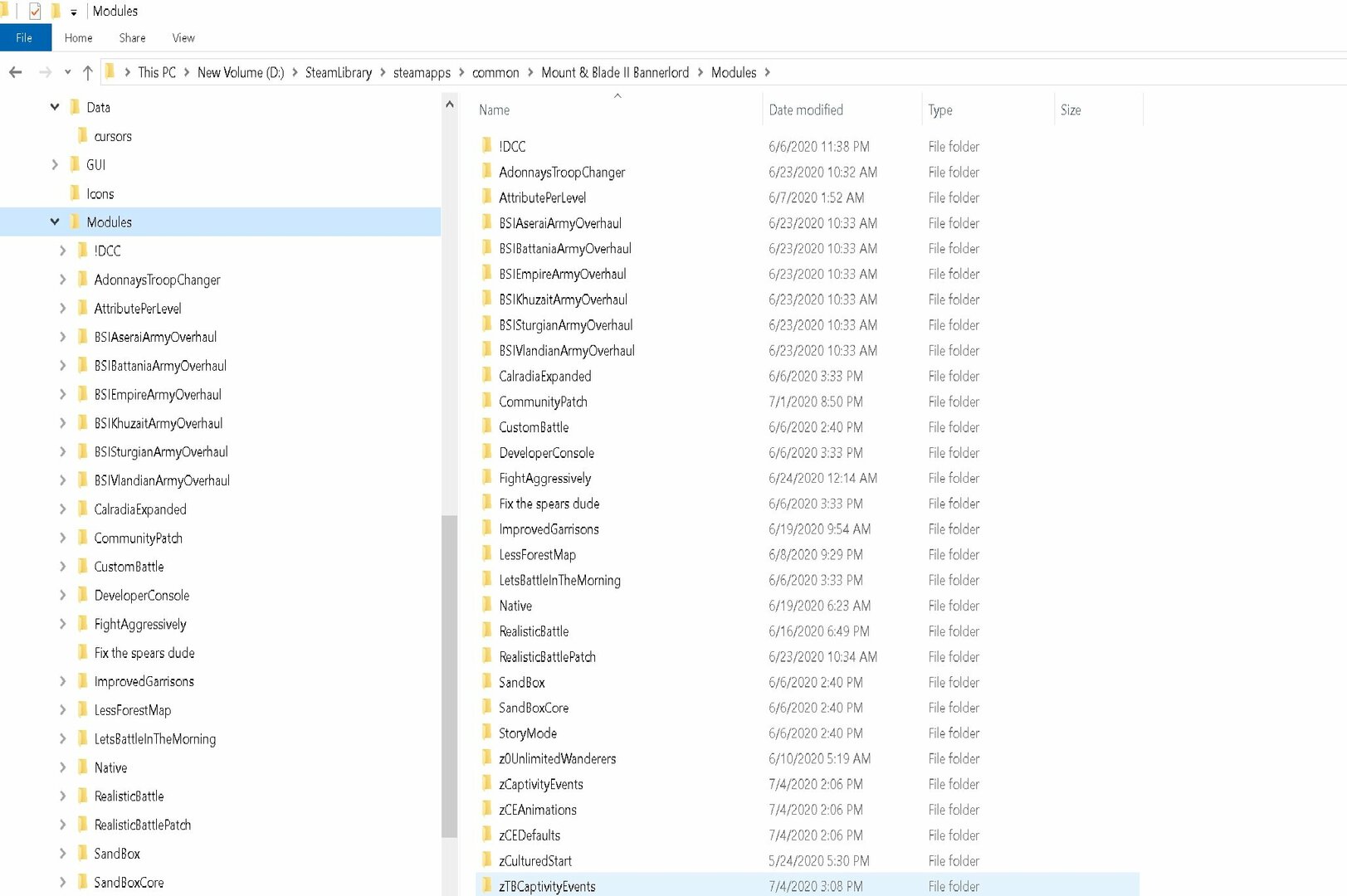Sort by Name column header

[x=494, y=110]
